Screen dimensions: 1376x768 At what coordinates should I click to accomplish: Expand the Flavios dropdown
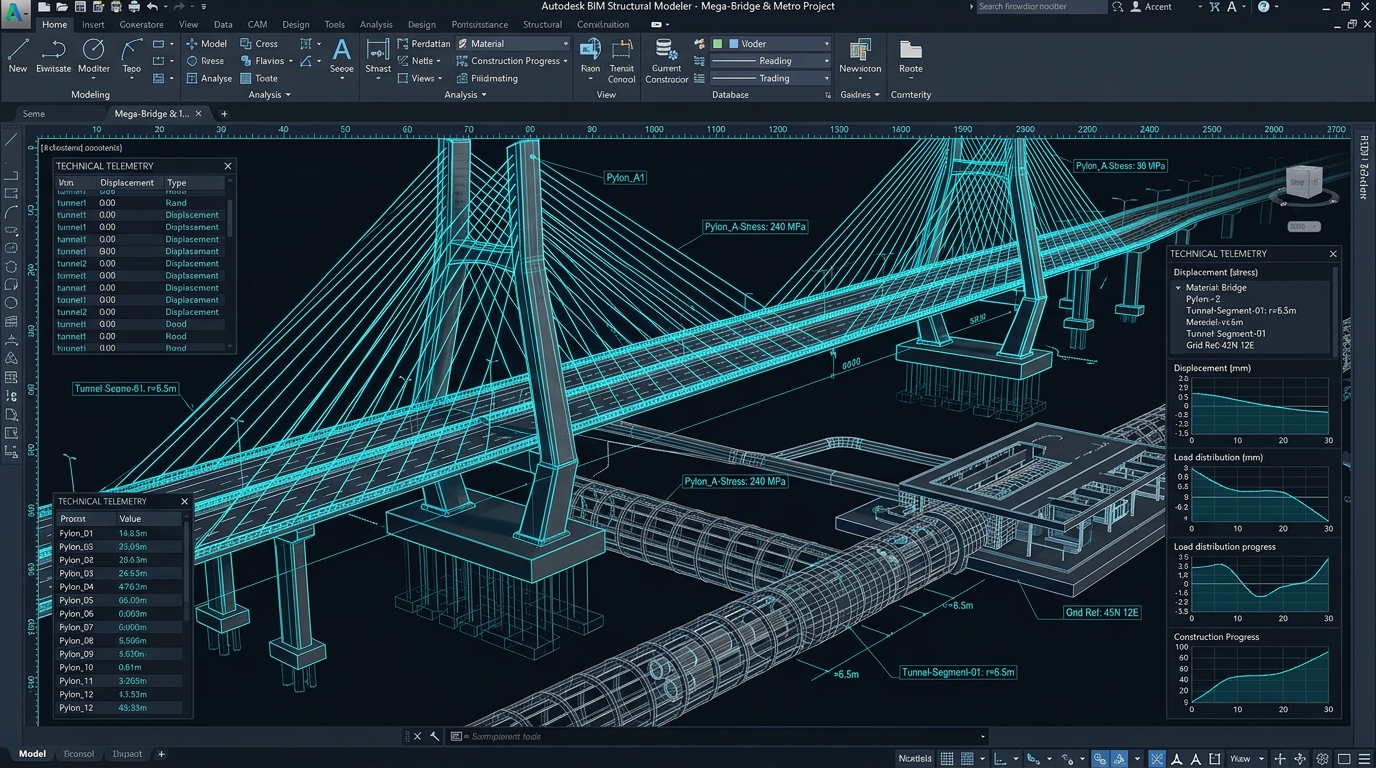tap(268, 61)
